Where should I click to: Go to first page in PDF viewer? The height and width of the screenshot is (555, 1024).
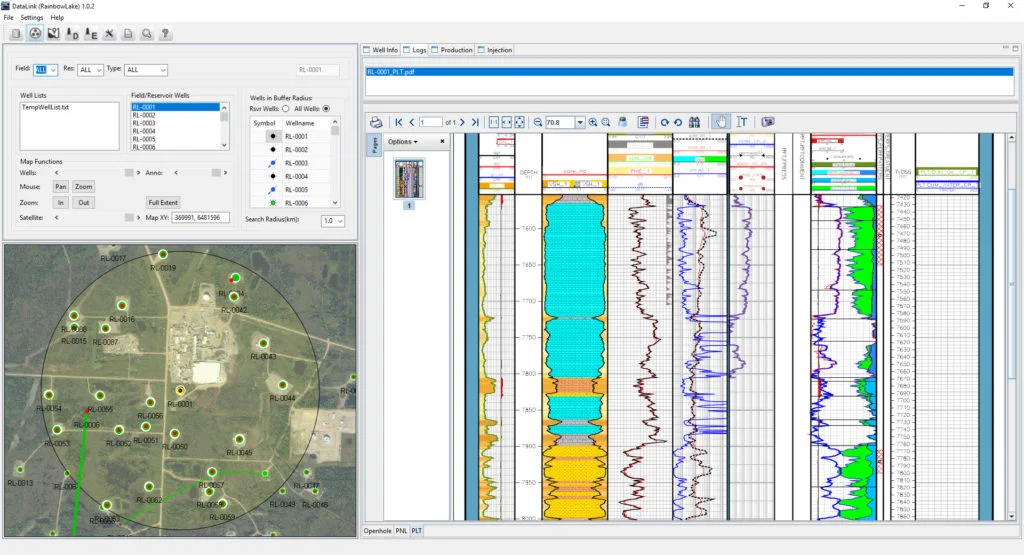pyautogui.click(x=399, y=122)
